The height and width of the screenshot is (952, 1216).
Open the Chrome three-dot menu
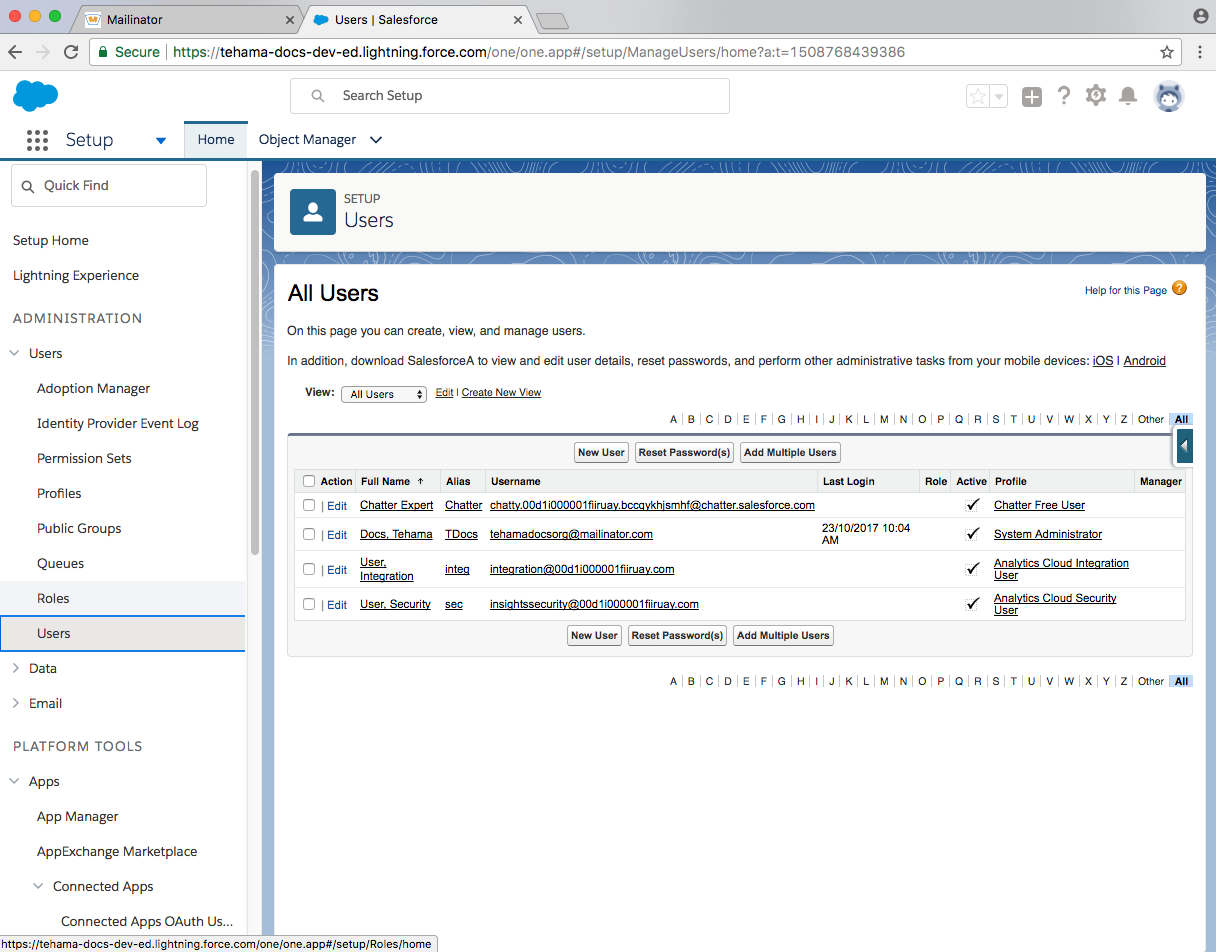coord(1200,52)
